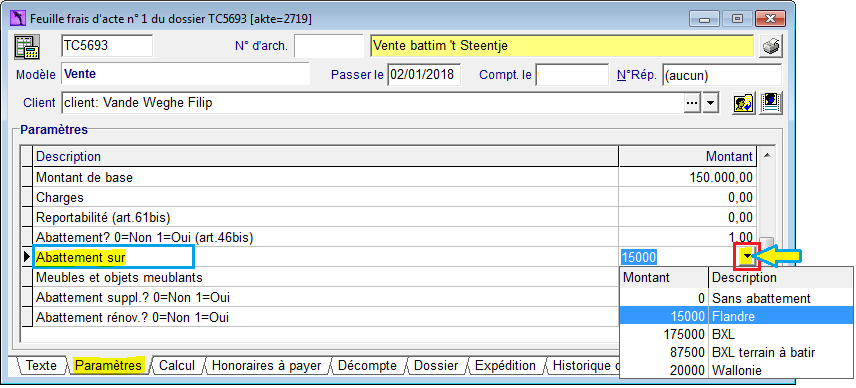Click the printer icon
This screenshot has height=388, width=856.
[771, 47]
